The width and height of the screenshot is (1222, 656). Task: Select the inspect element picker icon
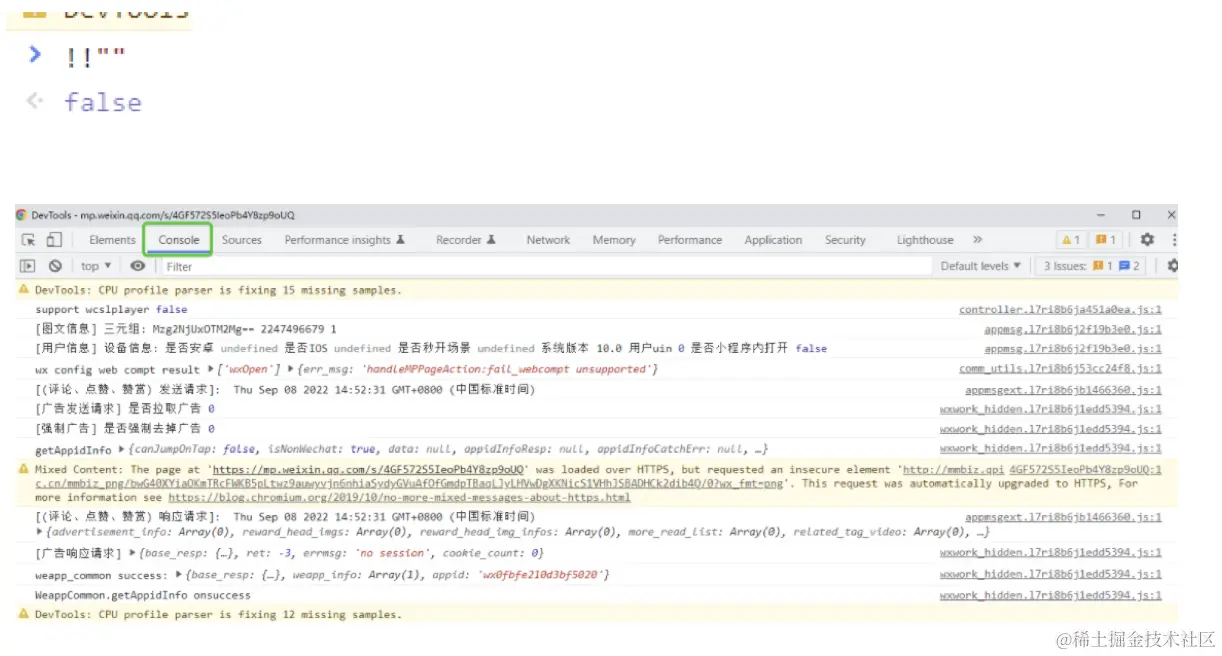pyautogui.click(x=28, y=240)
